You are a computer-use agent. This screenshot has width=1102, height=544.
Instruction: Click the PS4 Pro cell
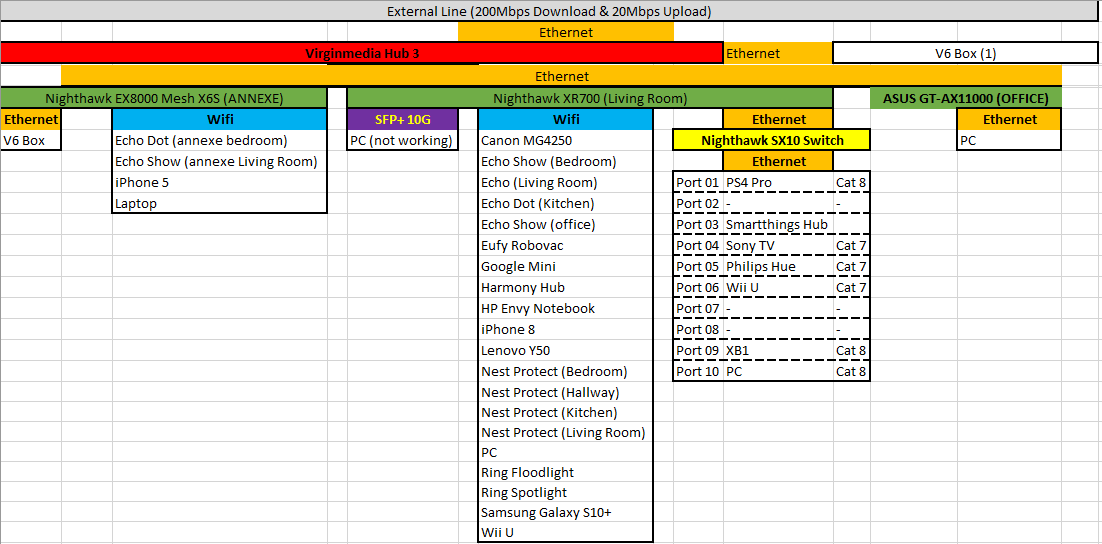click(x=778, y=183)
